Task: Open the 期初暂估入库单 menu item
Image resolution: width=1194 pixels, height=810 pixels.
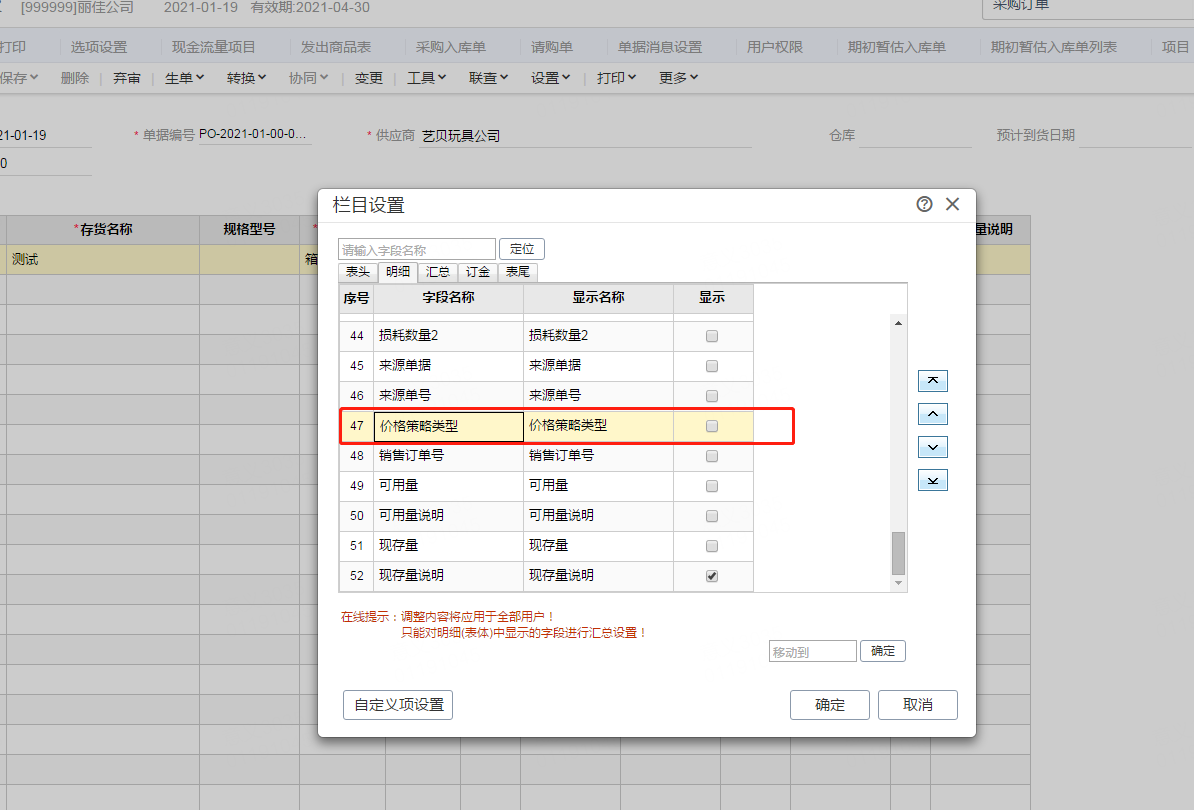Action: [x=897, y=47]
